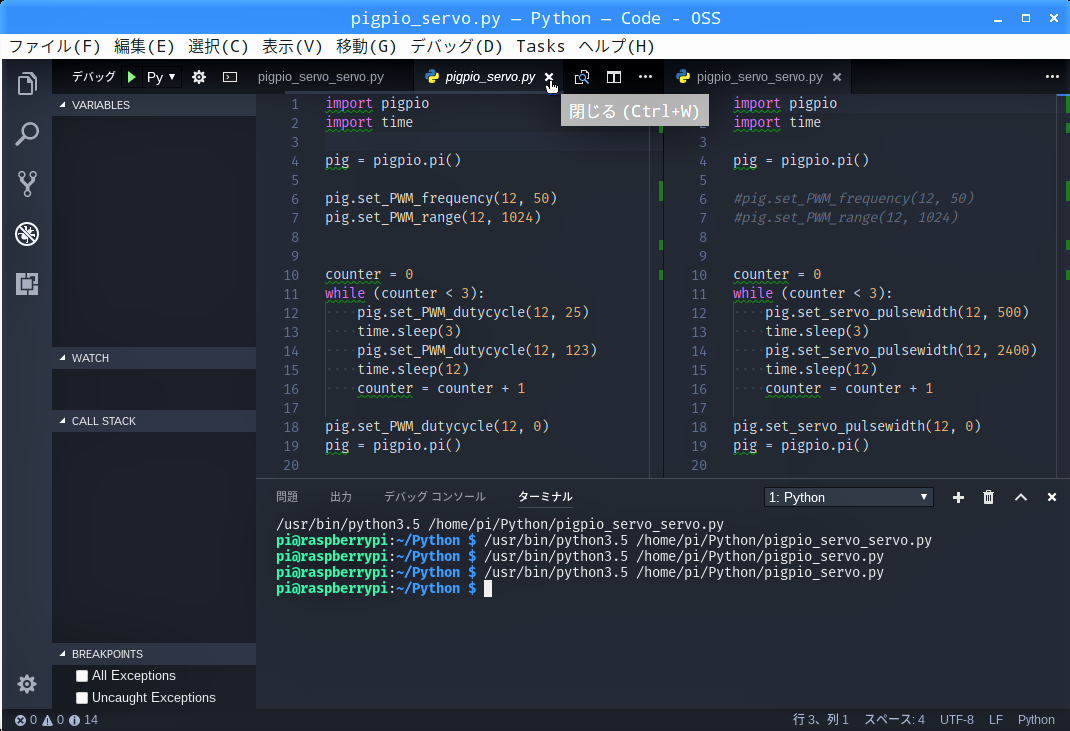Switch to the 問題 panel tab
Viewport: 1070px width, 731px height.
287,497
